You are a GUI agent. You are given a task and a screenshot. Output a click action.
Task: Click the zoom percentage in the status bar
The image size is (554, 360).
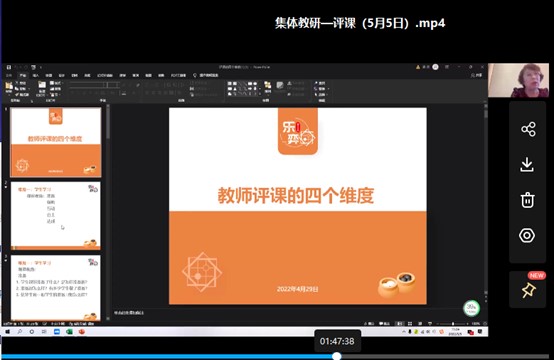point(476,324)
